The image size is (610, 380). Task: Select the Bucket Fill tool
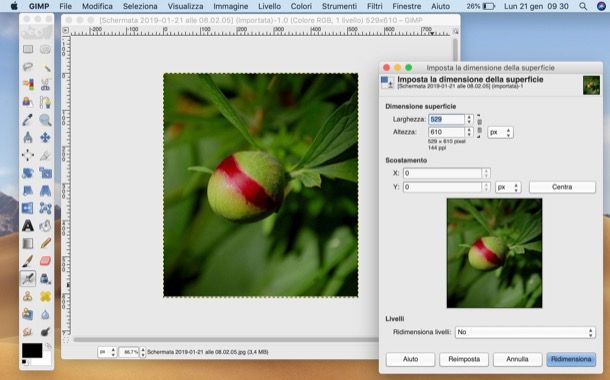click(45, 226)
